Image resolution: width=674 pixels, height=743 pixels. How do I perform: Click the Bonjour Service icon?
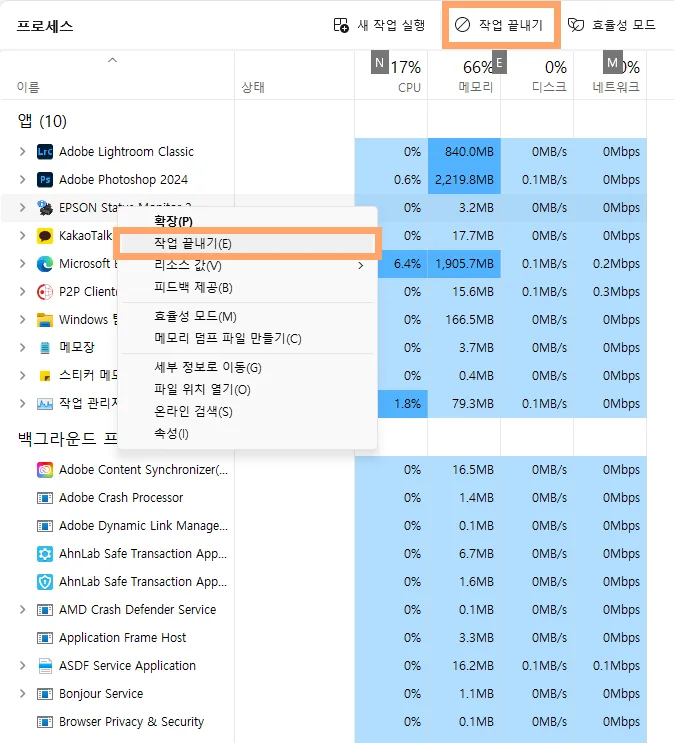45,693
